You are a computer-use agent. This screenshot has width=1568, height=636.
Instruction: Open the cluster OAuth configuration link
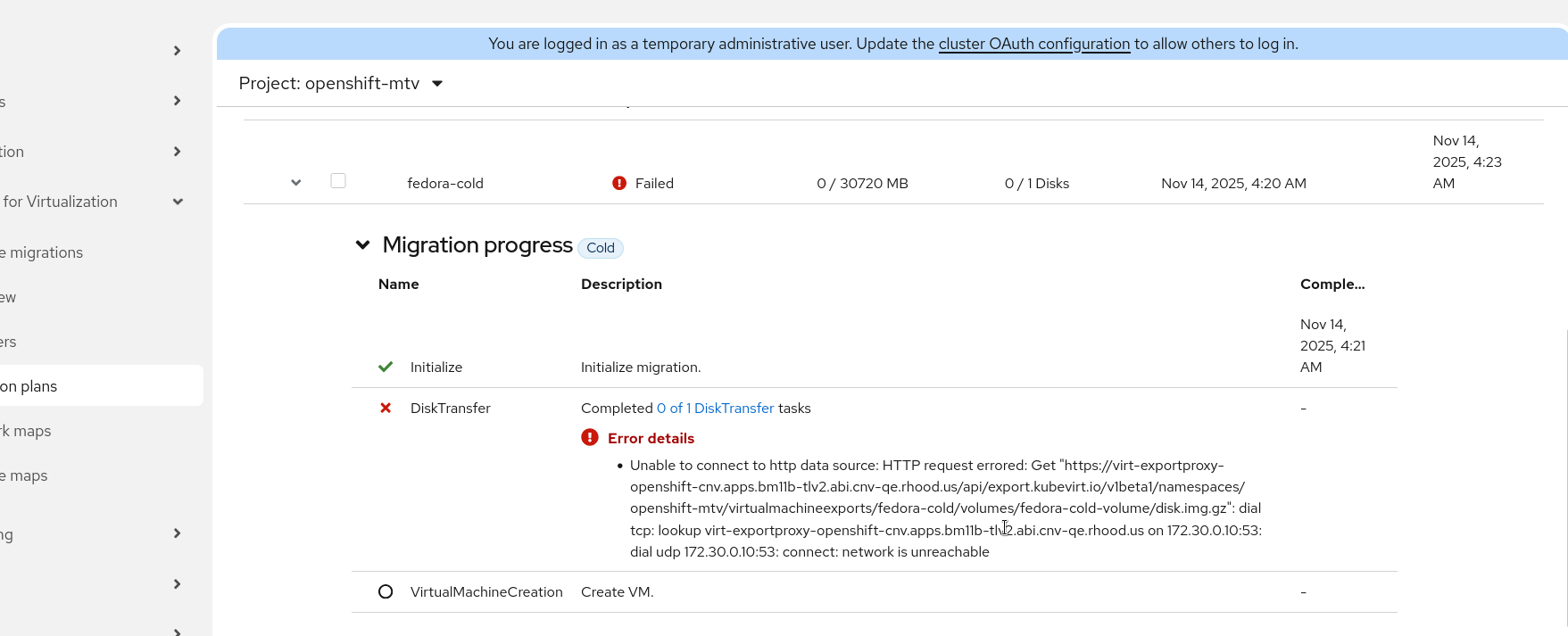(x=1033, y=44)
